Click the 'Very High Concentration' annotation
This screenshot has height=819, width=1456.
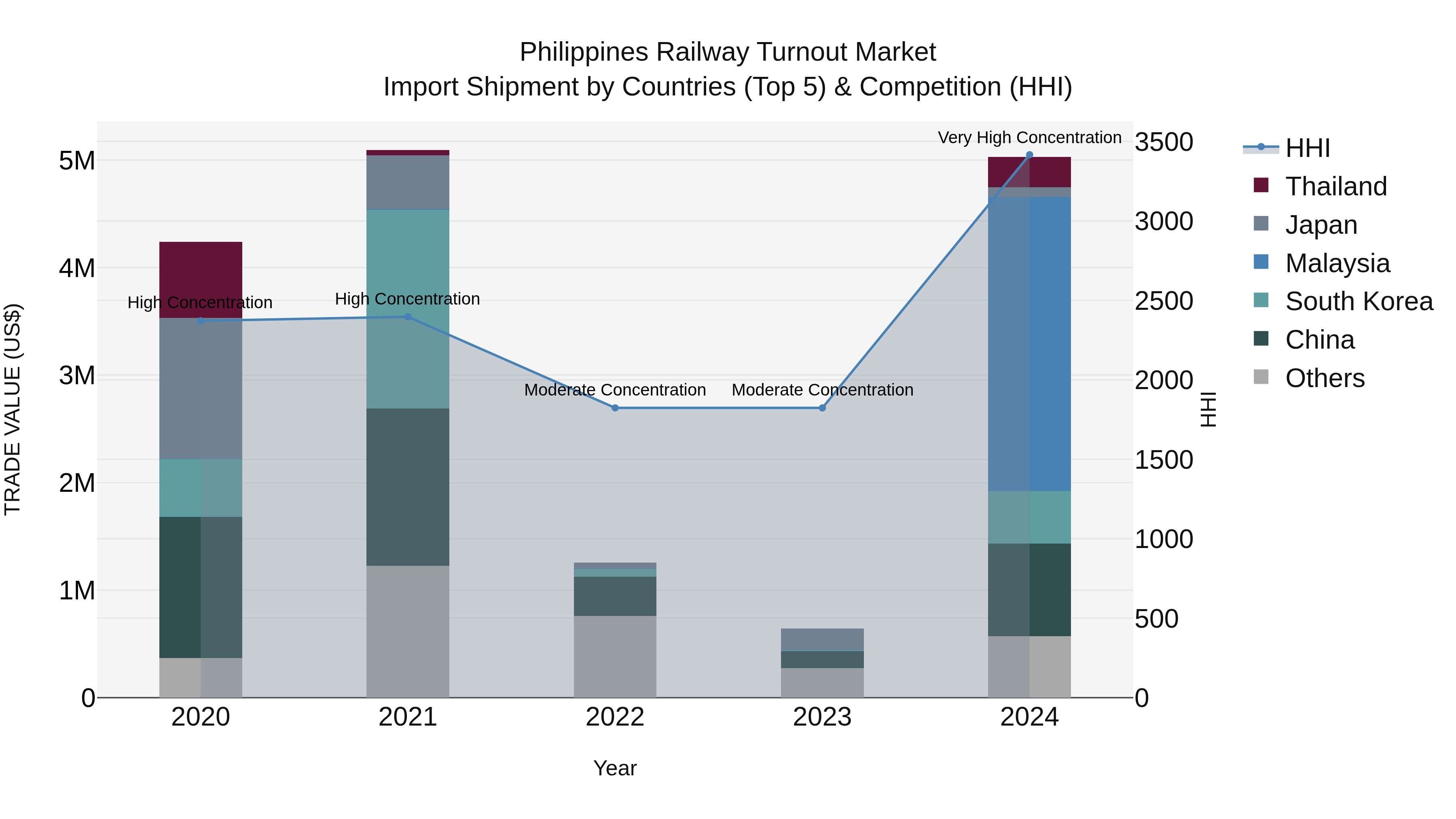pos(1029,138)
